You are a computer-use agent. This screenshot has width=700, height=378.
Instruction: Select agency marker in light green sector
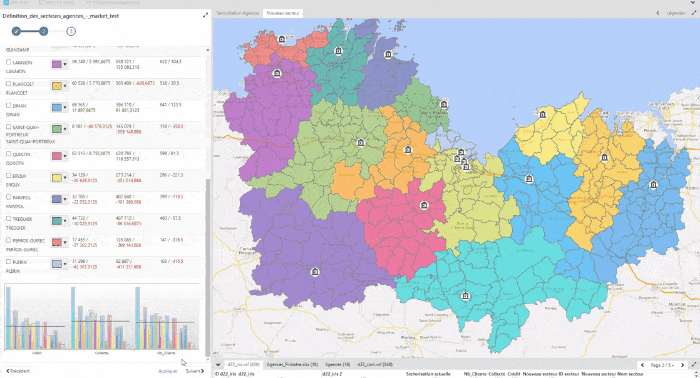click(360, 143)
